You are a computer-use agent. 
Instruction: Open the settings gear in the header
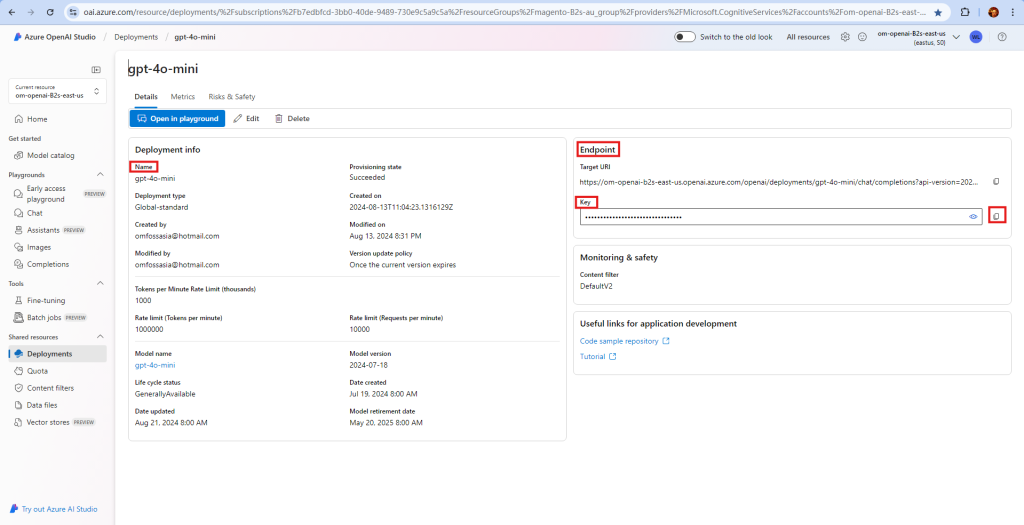[x=845, y=37]
